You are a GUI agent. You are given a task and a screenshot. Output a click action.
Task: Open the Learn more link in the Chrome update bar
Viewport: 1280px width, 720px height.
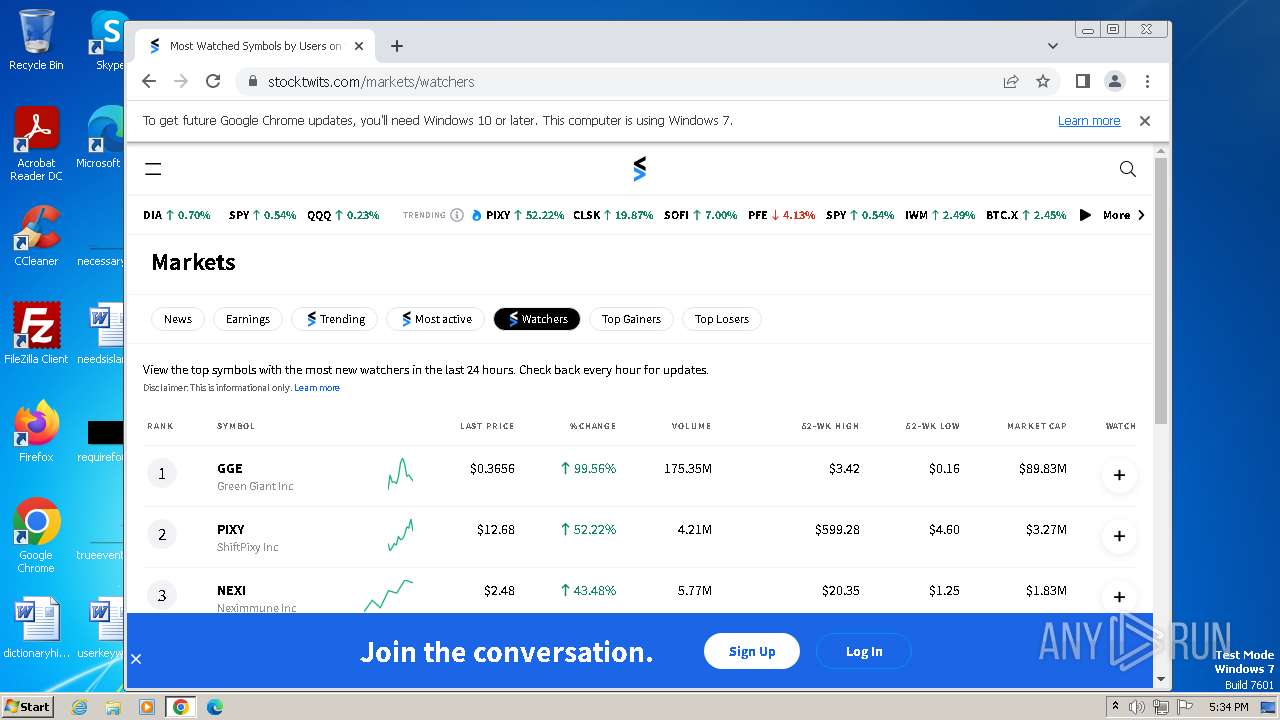pos(1089,121)
